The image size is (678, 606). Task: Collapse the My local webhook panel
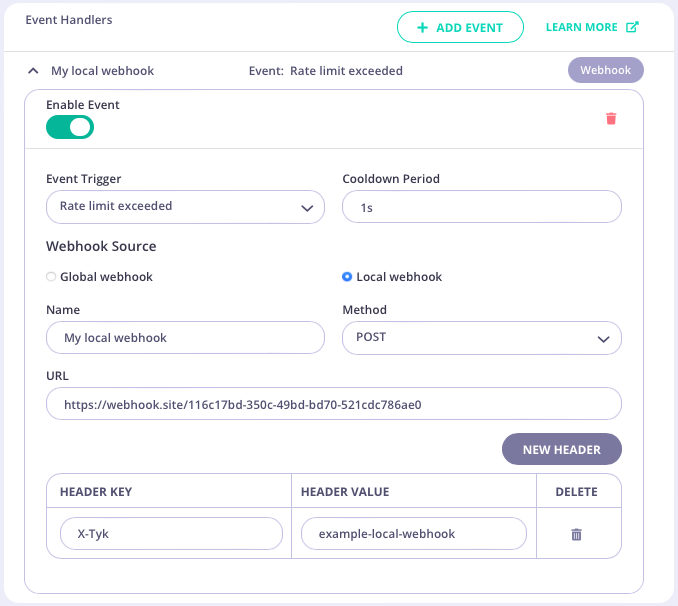pos(33,71)
